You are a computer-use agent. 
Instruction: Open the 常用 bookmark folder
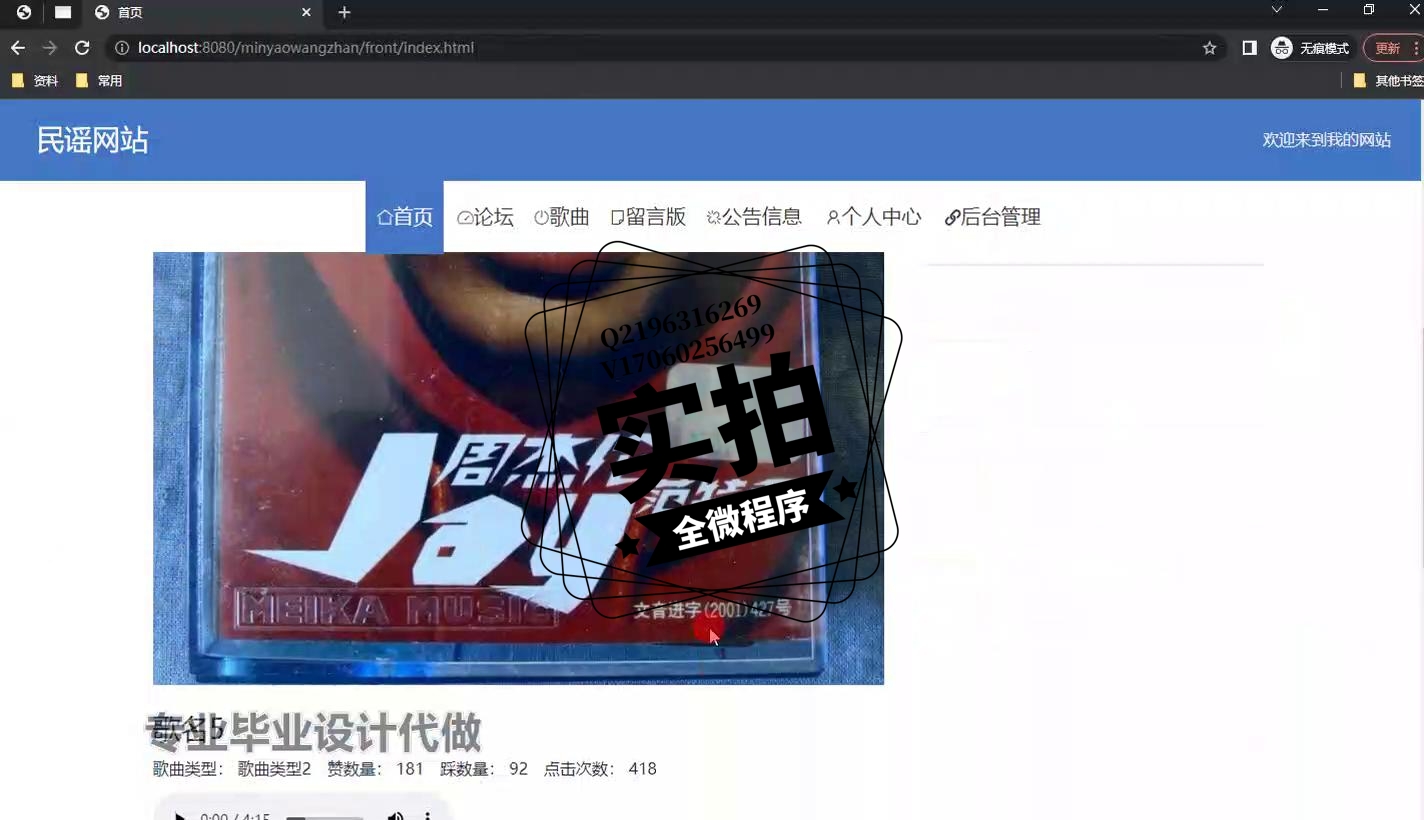[x=99, y=81]
